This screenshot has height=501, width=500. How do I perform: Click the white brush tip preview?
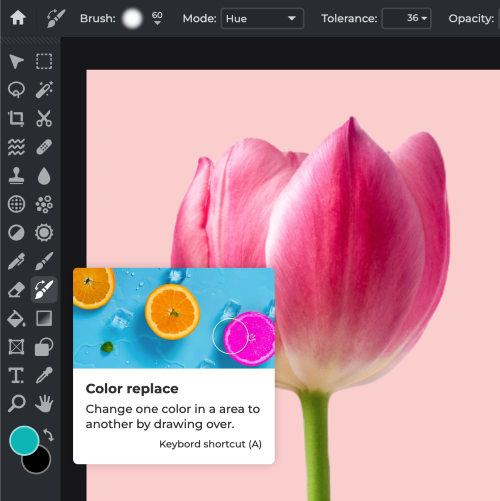(x=132, y=18)
